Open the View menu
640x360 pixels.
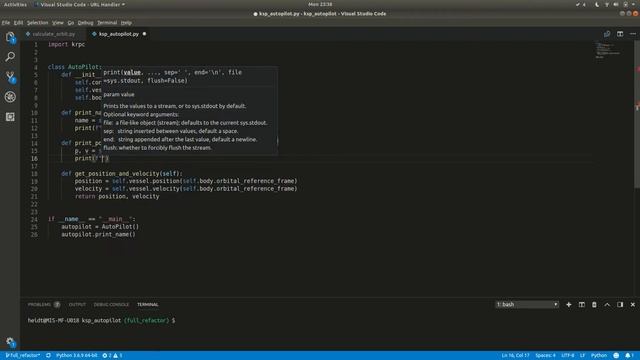click(x=58, y=23)
